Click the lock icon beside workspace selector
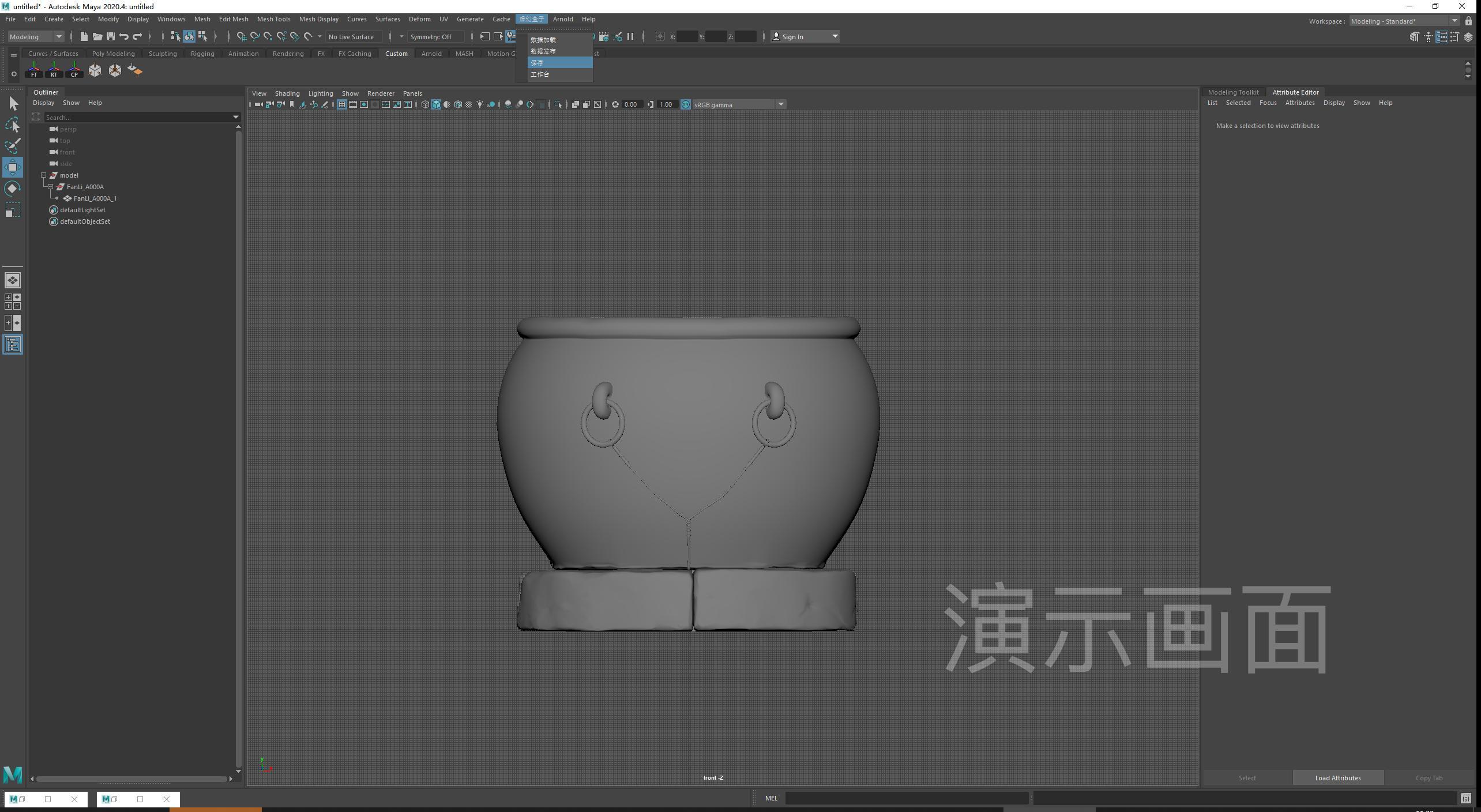Viewport: 1481px width, 812px height. tap(1468, 21)
